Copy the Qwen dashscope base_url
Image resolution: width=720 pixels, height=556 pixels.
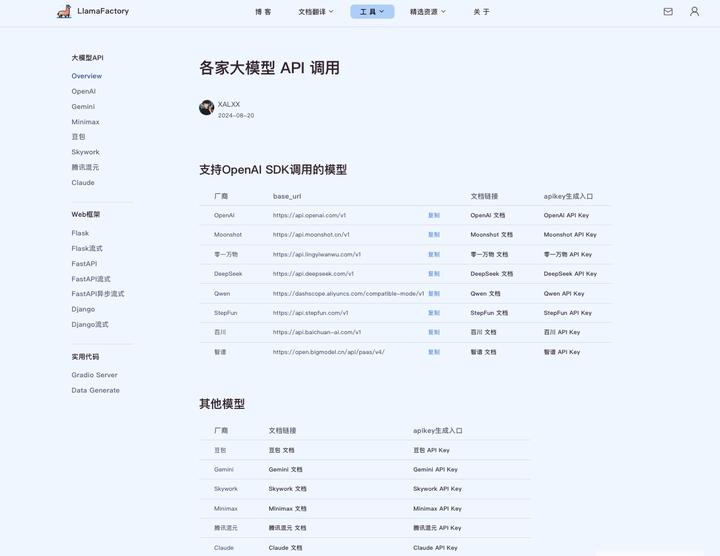pyautogui.click(x=434, y=293)
